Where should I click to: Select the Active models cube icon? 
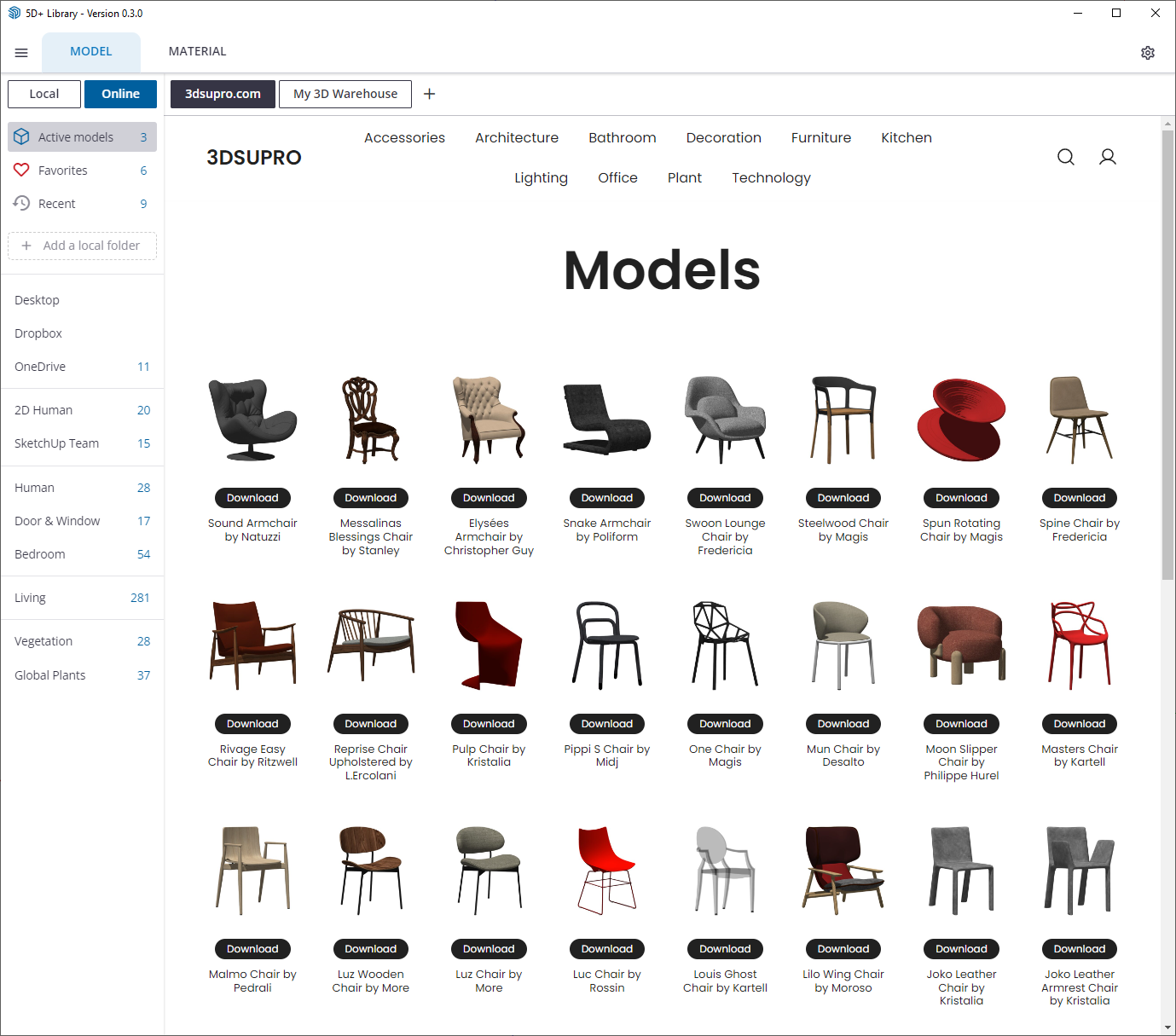coord(21,137)
